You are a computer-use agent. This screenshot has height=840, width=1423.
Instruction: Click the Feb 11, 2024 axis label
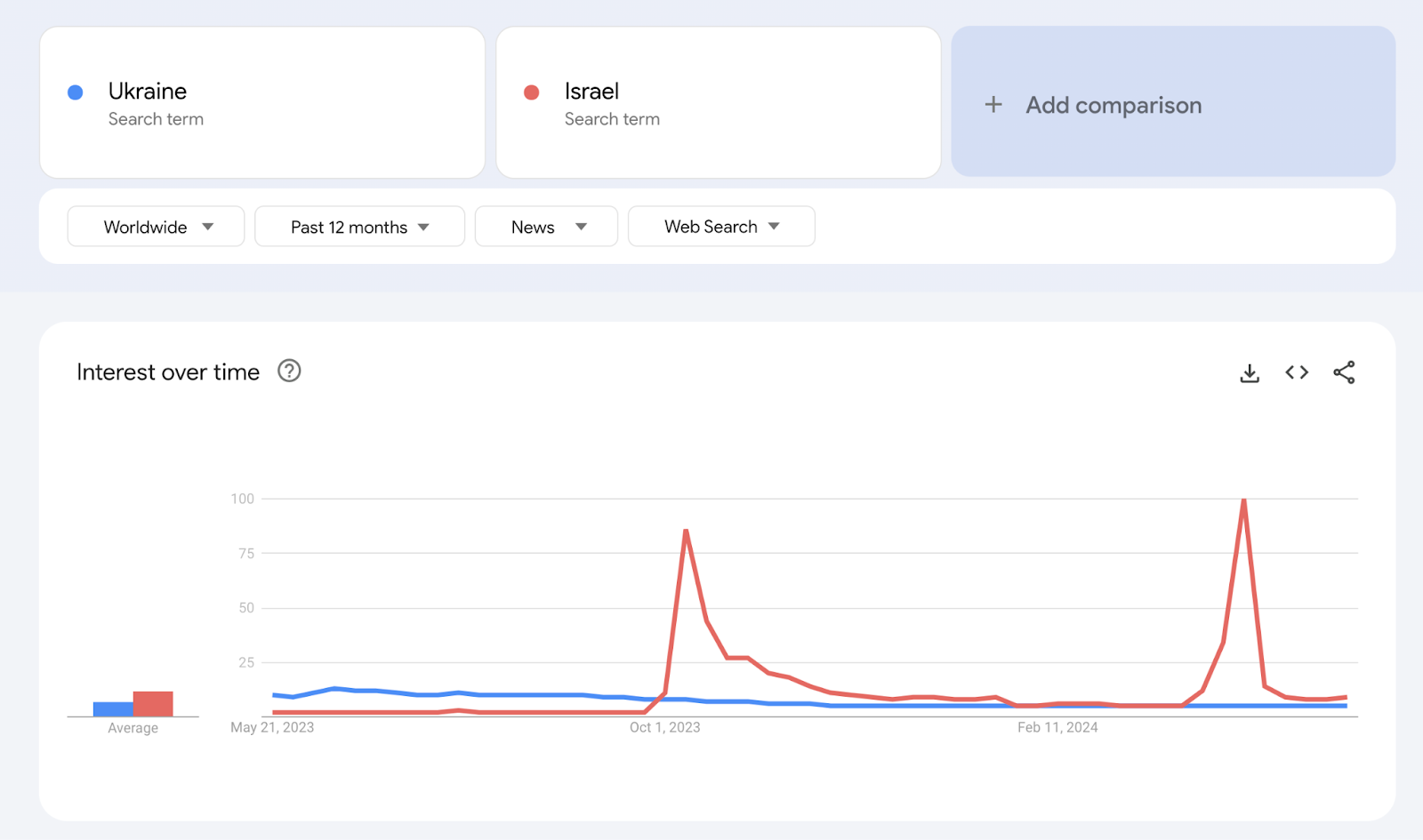[x=1057, y=727]
